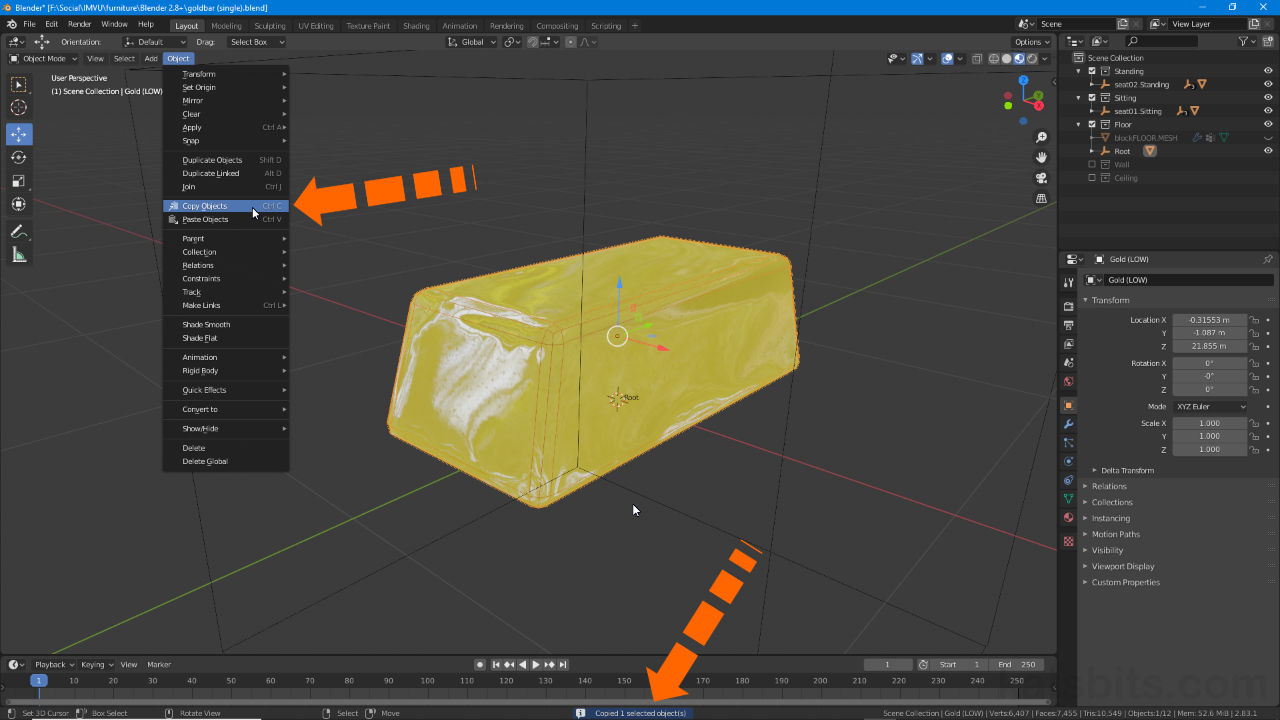Choose Copy Objects from the Object menu
The image size is (1280, 720).
pyautogui.click(x=210, y=205)
